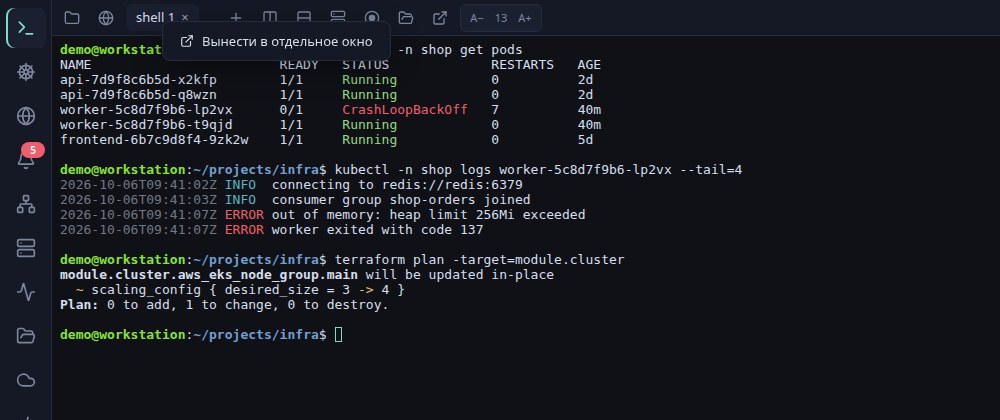
Task: Click pod name frontend-6b7c9d8f4-9zk2w
Action: click(154, 140)
